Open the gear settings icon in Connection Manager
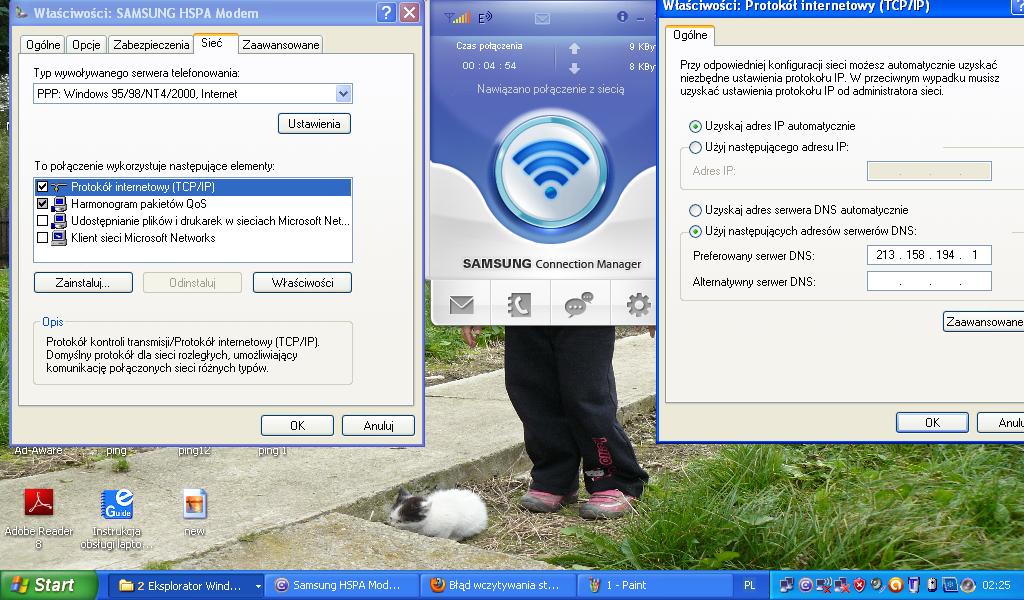The width and height of the screenshot is (1024, 600). (638, 304)
